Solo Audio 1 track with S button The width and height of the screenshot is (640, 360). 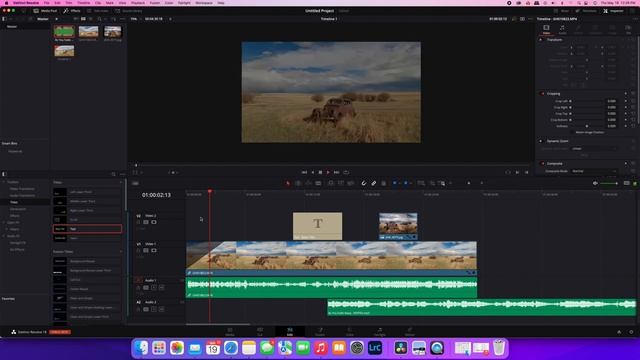[154, 287]
